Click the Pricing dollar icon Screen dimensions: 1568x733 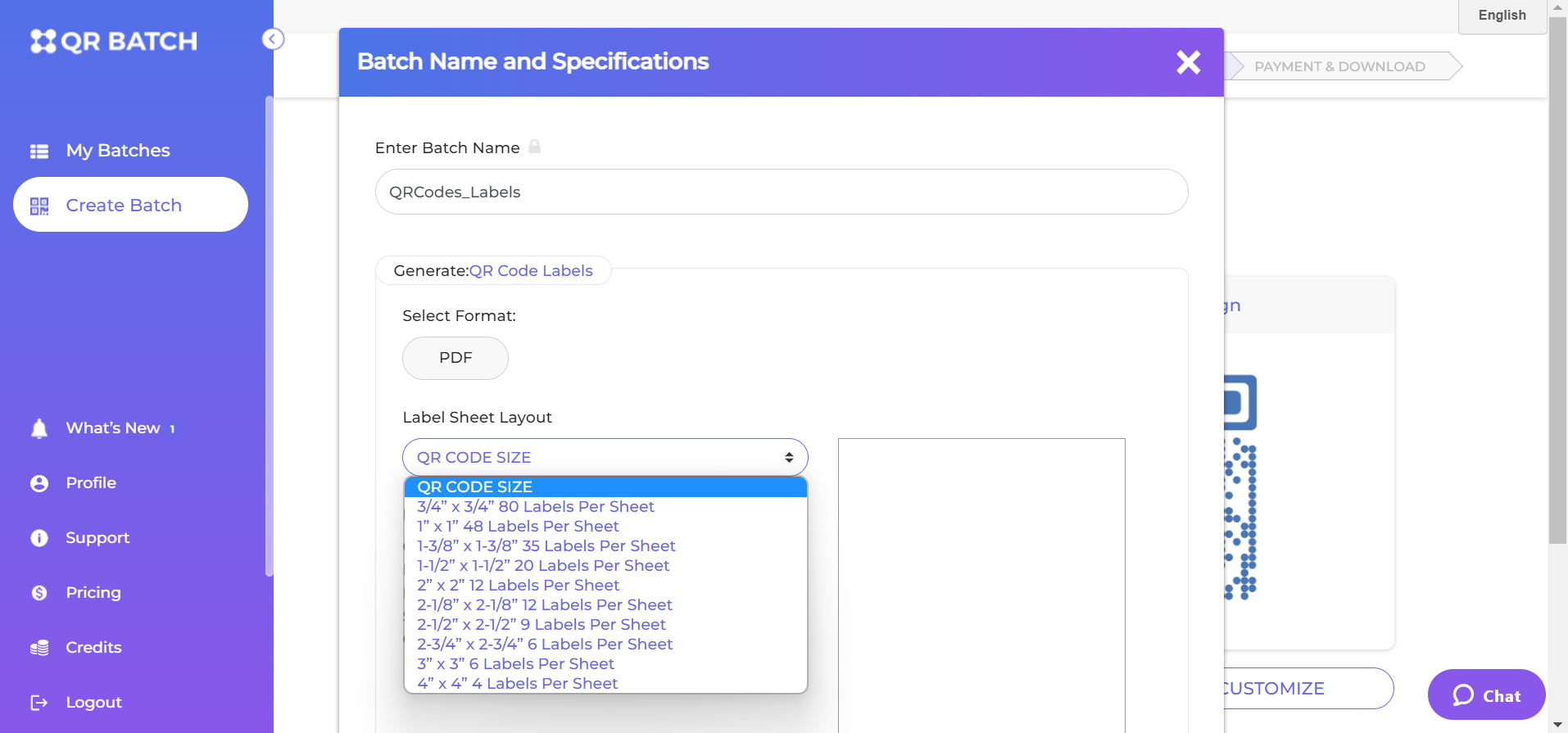coord(39,593)
